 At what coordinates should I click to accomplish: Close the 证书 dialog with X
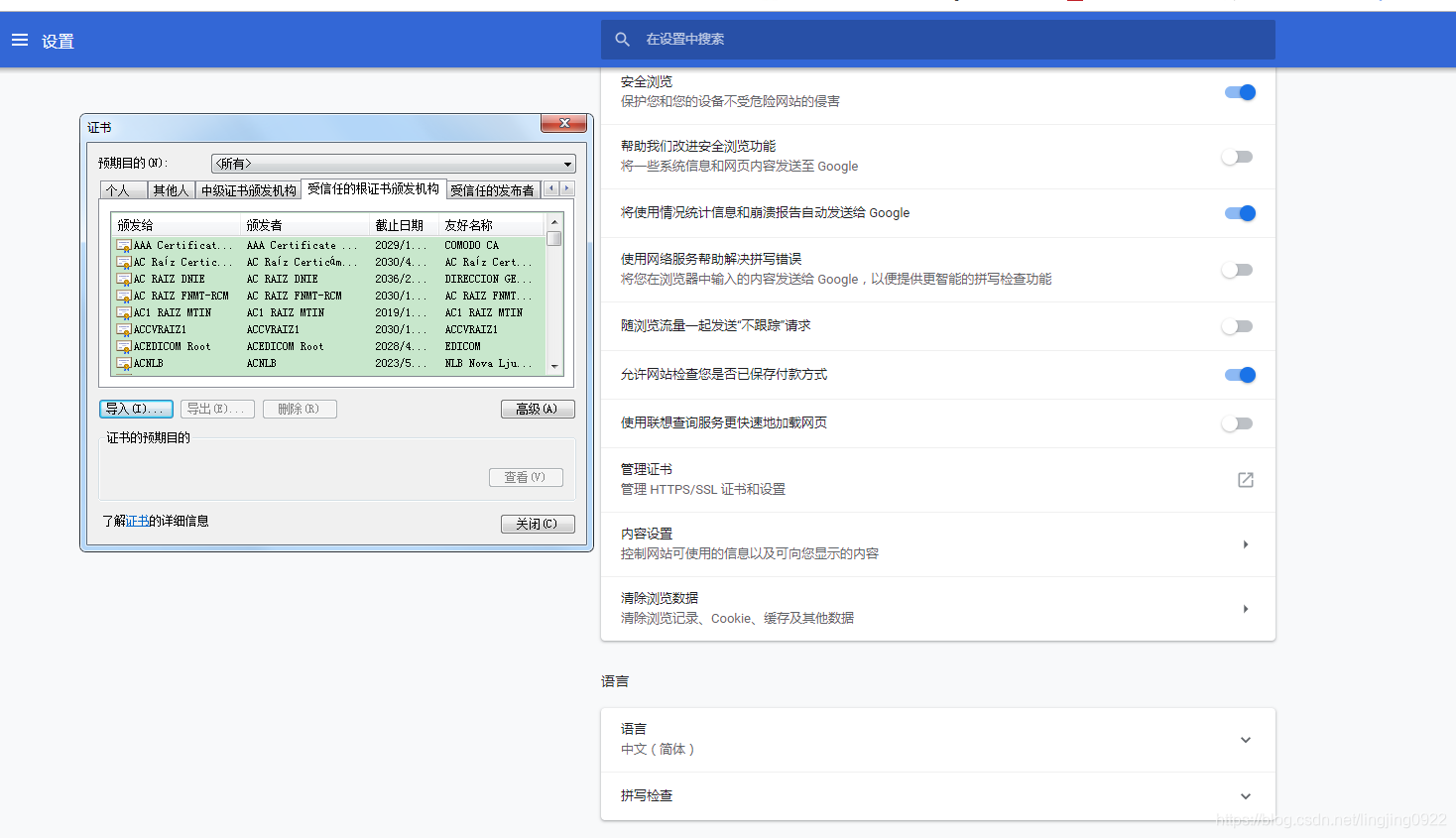tap(565, 123)
